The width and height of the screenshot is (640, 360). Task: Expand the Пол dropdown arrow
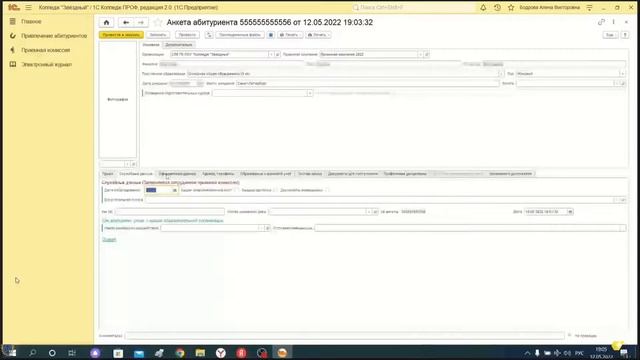(622, 74)
